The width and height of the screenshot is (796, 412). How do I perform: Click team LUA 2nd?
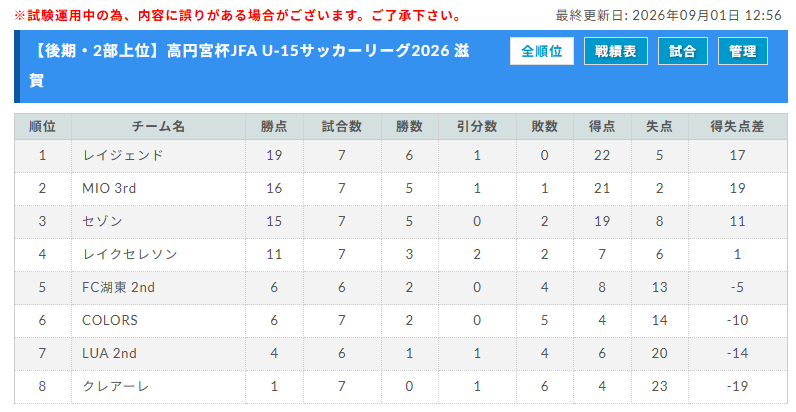pos(109,353)
